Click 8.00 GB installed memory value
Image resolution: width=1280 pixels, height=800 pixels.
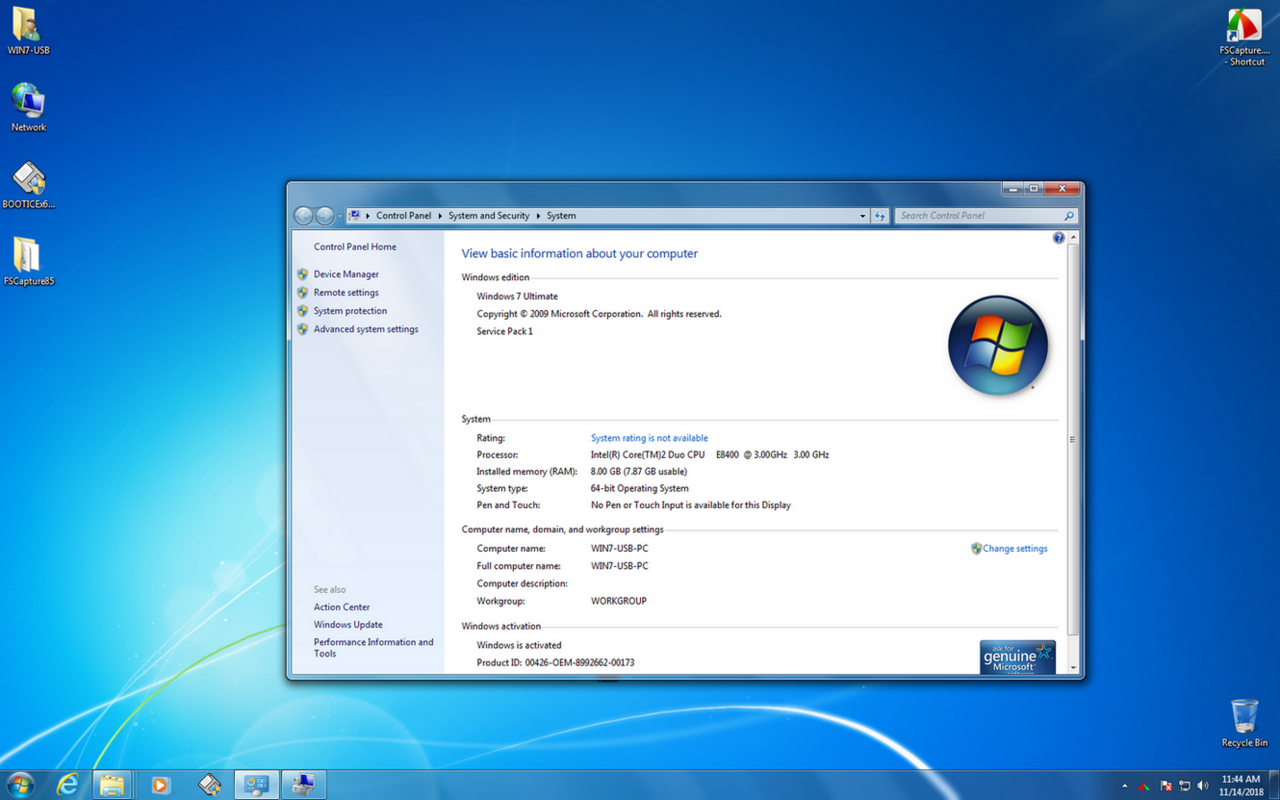(x=639, y=471)
